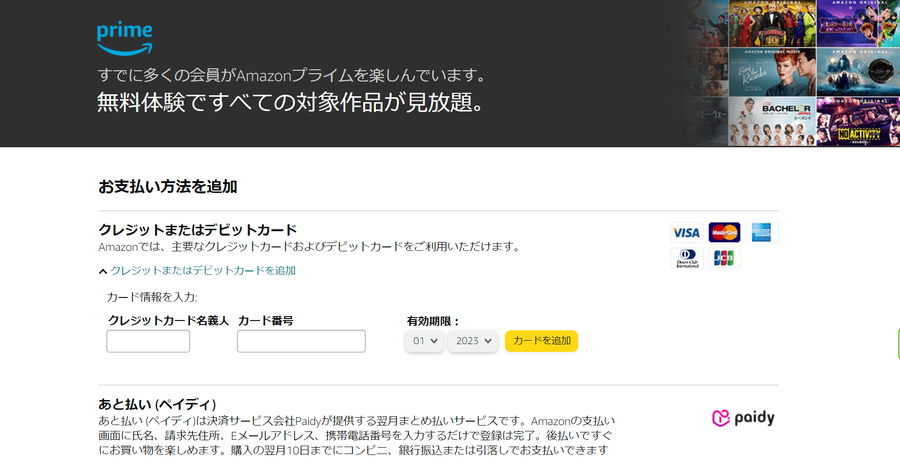Viewport: 900px width, 458px height.
Task: Click The Bachelor Japan thumbnail
Action: click(772, 121)
